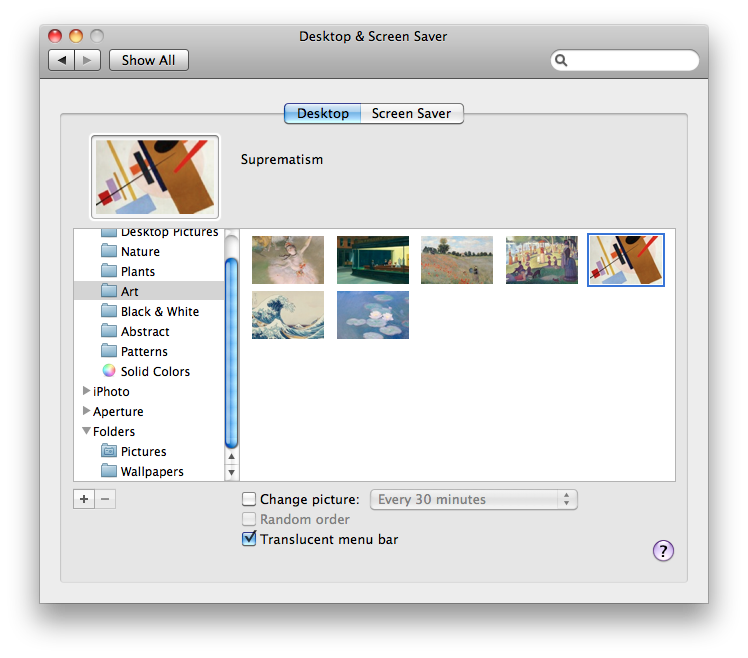The image size is (748, 658).
Task: Choose the Great Wave painting thumbnail
Action: tap(288, 315)
